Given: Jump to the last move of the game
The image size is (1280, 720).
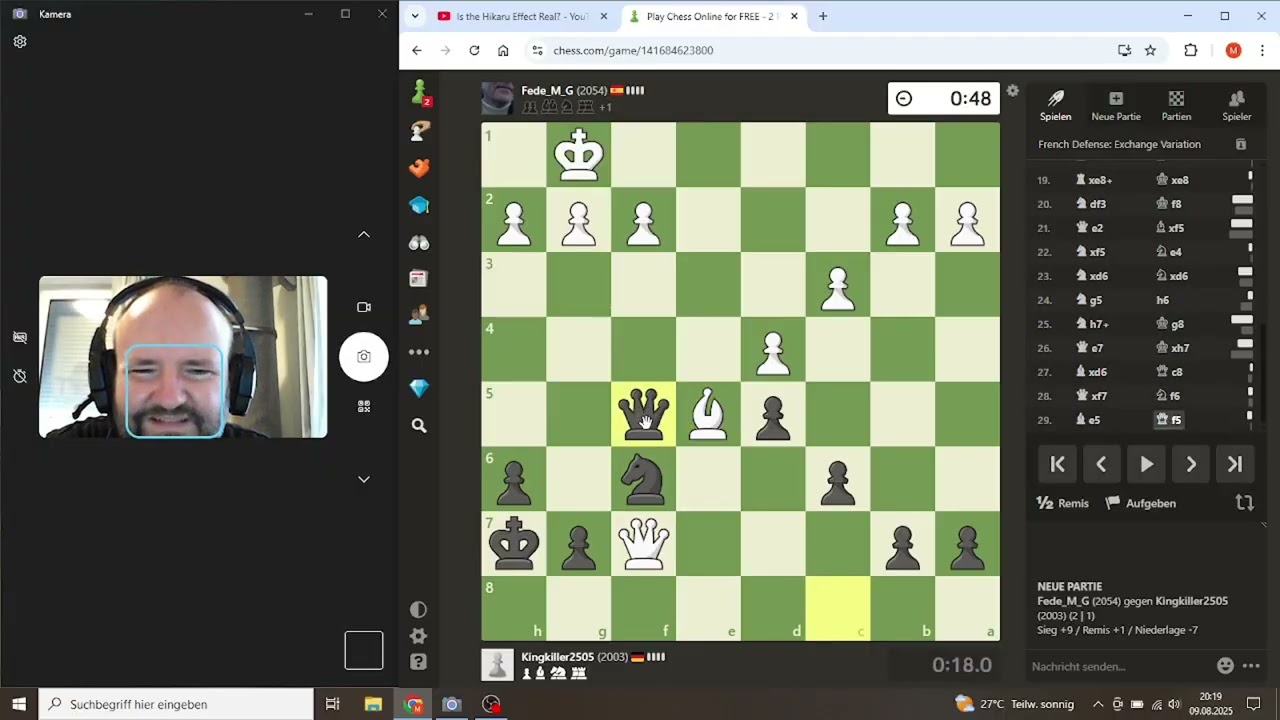Looking at the screenshot, I should coord(1235,464).
